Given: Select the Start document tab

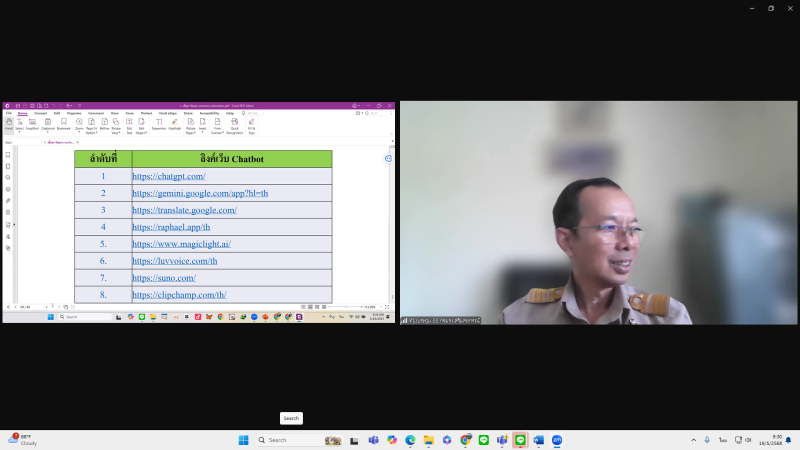Looking at the screenshot, I should (x=9, y=142).
